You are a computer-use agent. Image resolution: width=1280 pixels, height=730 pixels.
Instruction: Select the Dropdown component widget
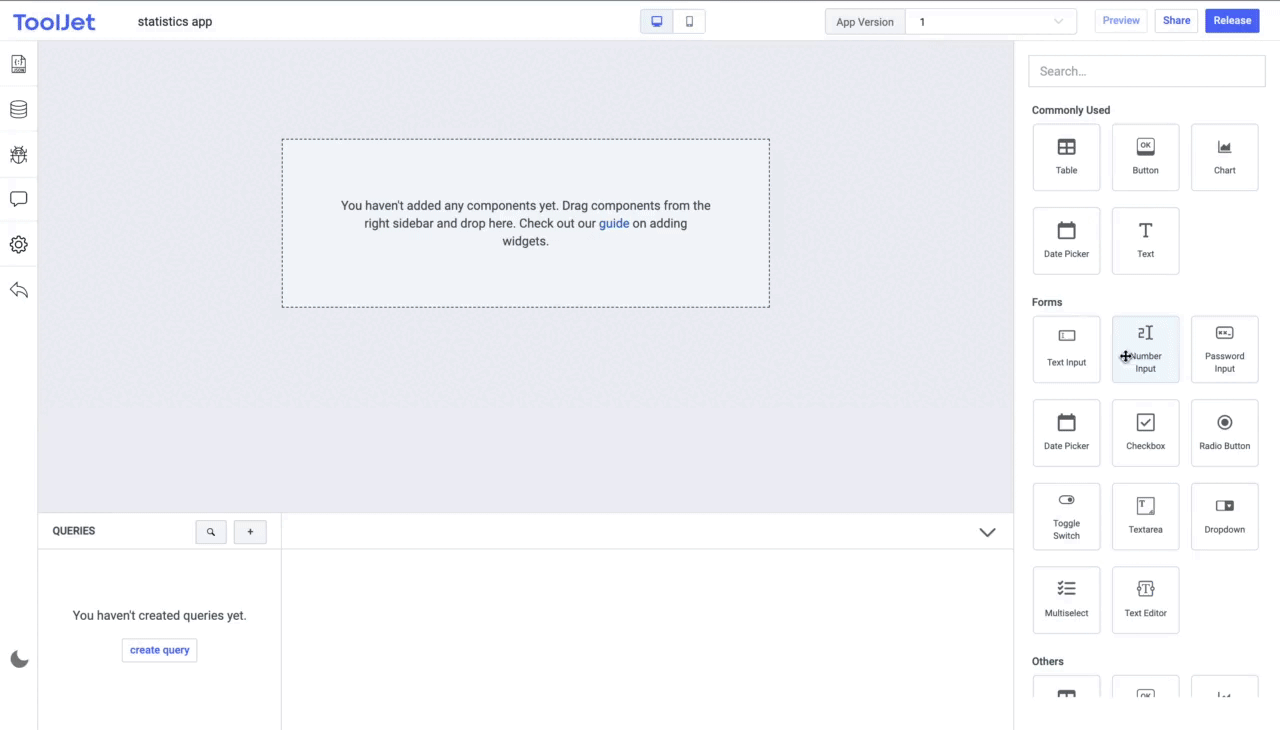1224,516
